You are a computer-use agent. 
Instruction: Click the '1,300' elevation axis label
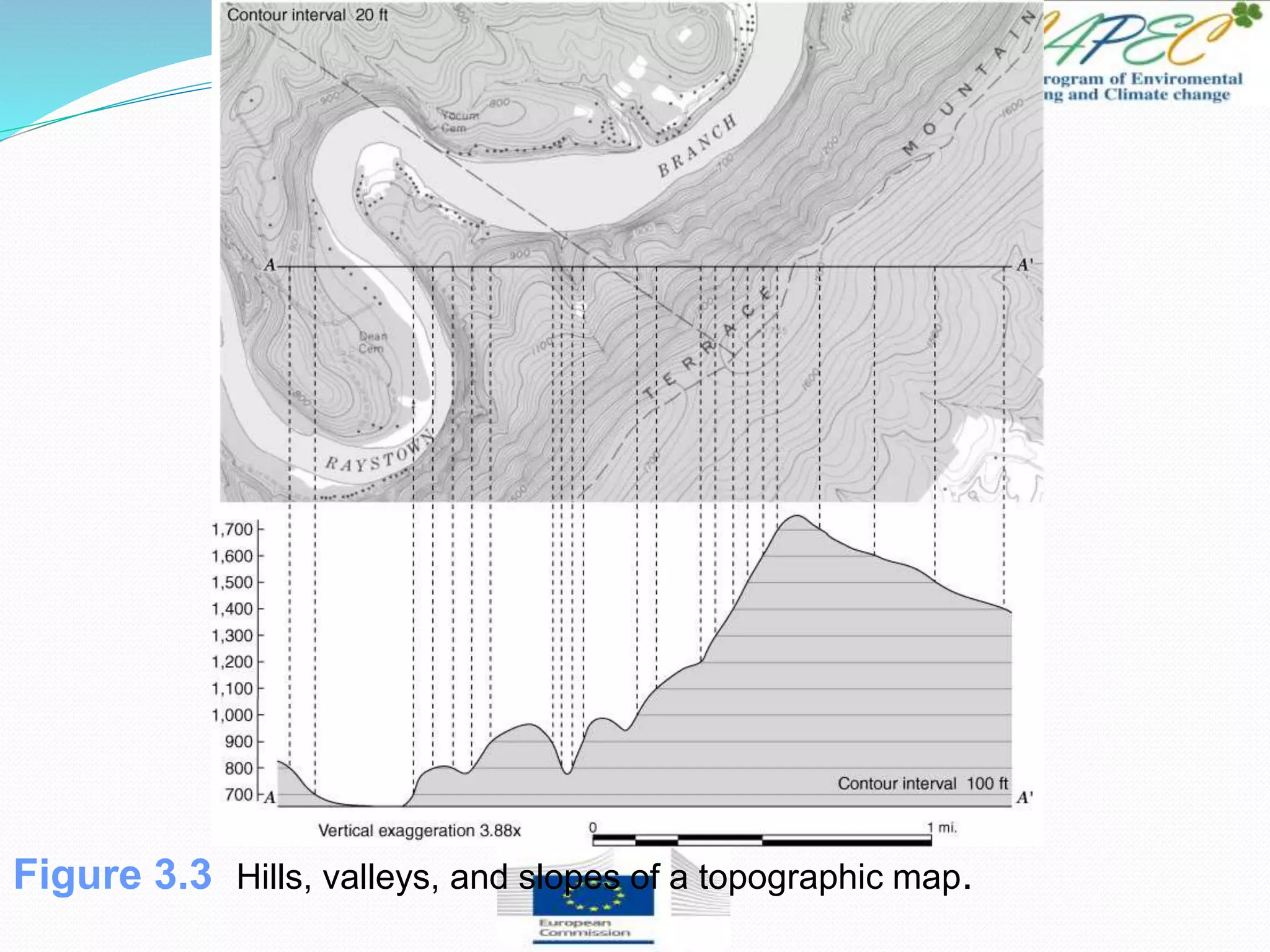click(x=232, y=635)
